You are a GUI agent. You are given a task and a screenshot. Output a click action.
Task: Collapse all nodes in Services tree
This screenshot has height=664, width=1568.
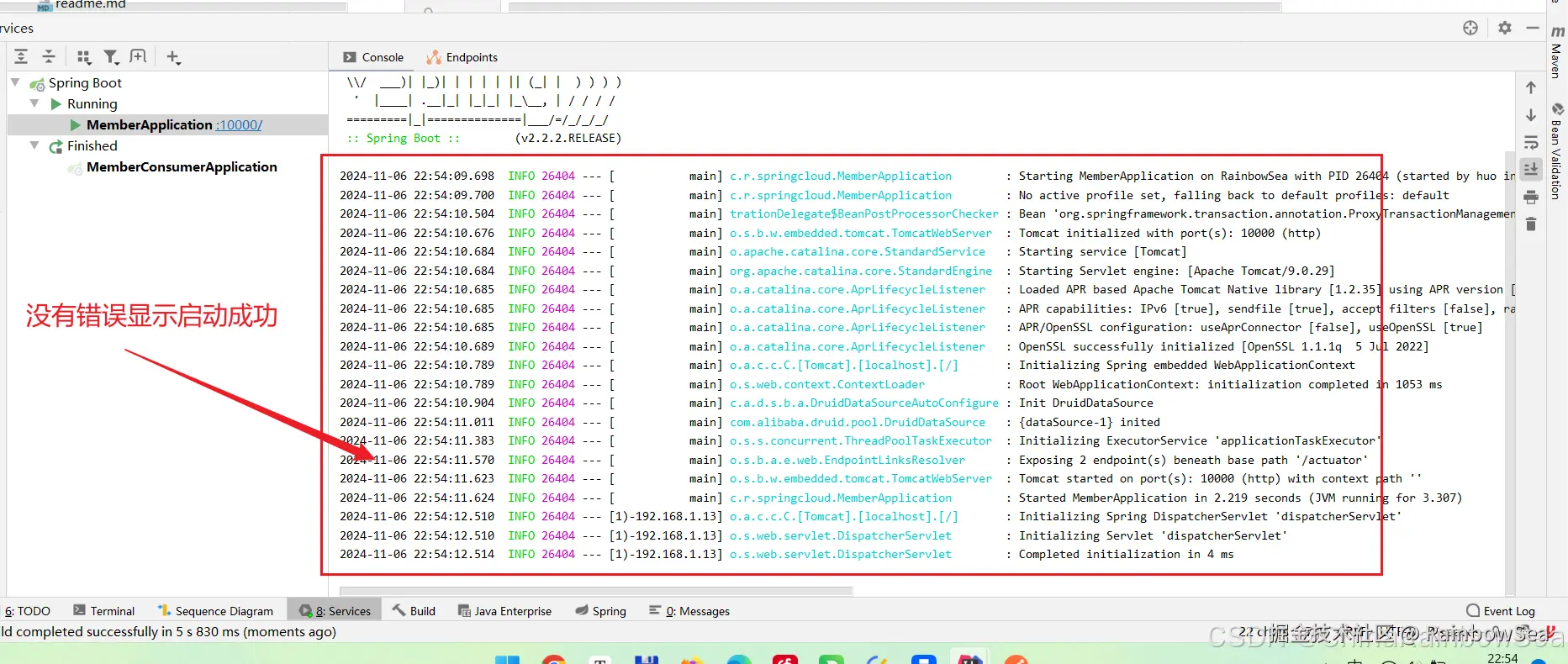pyautogui.click(x=49, y=56)
